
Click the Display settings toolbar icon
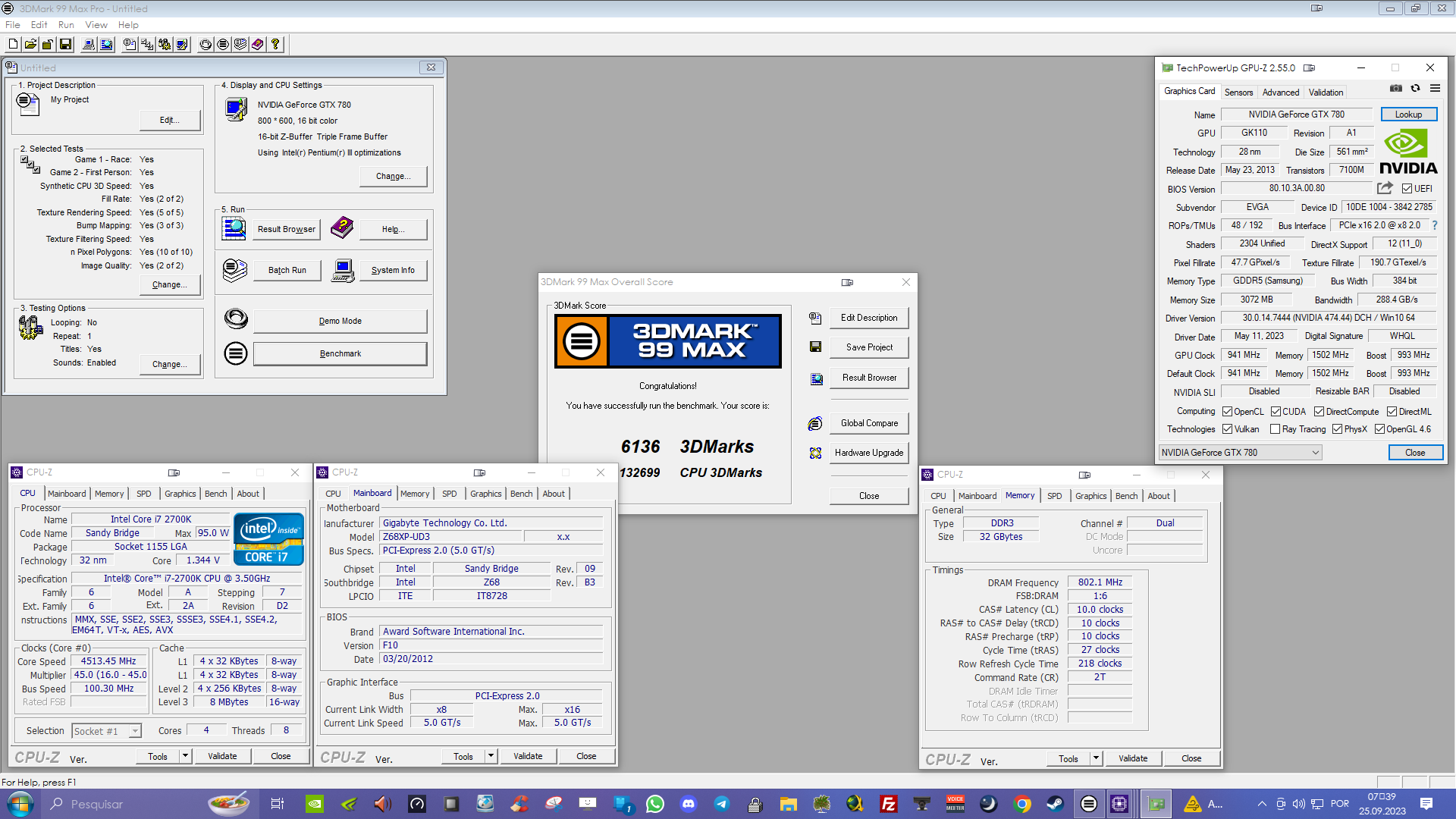pyautogui.click(x=182, y=45)
